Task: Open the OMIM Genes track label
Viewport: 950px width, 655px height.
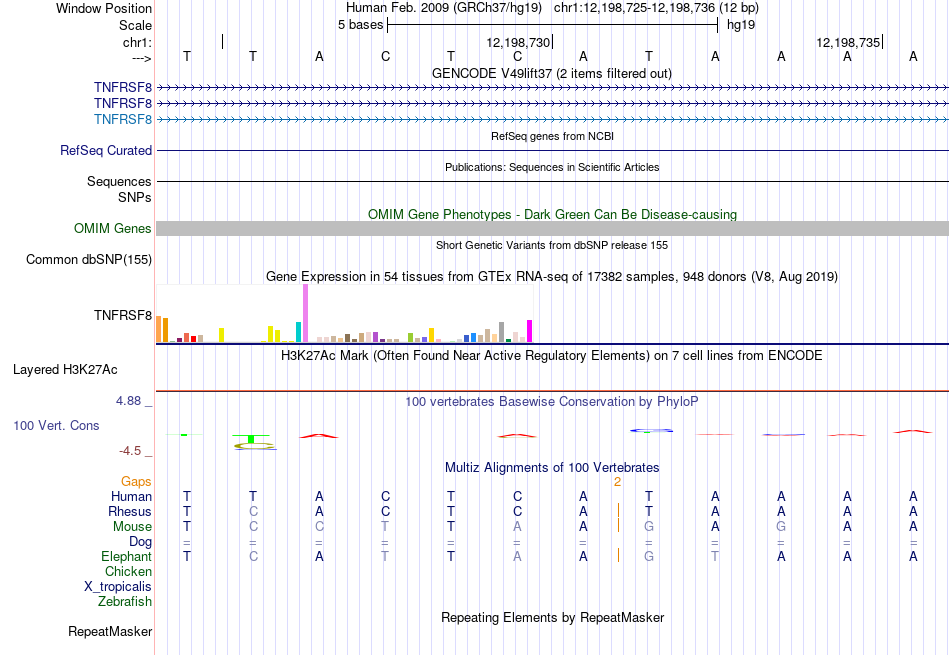Action: coord(113,228)
